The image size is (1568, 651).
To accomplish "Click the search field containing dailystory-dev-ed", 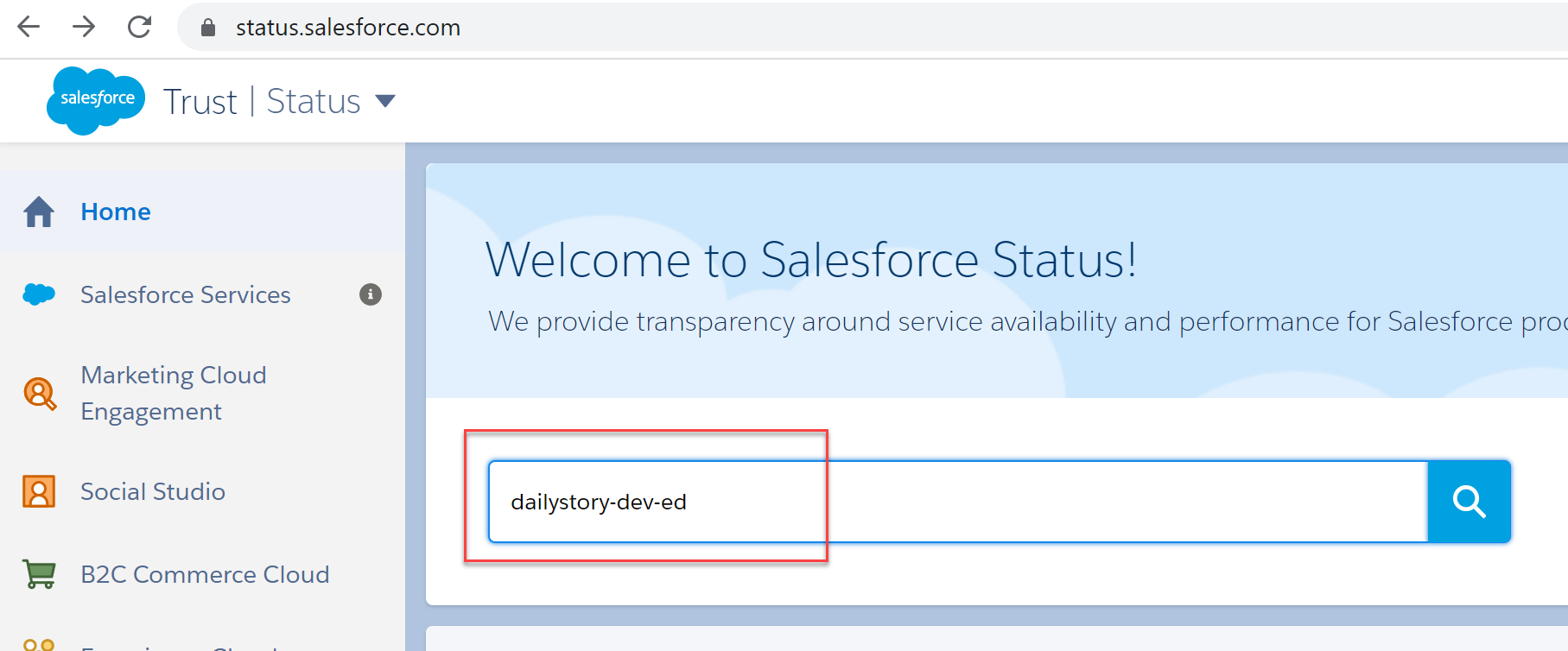I will [x=958, y=502].
